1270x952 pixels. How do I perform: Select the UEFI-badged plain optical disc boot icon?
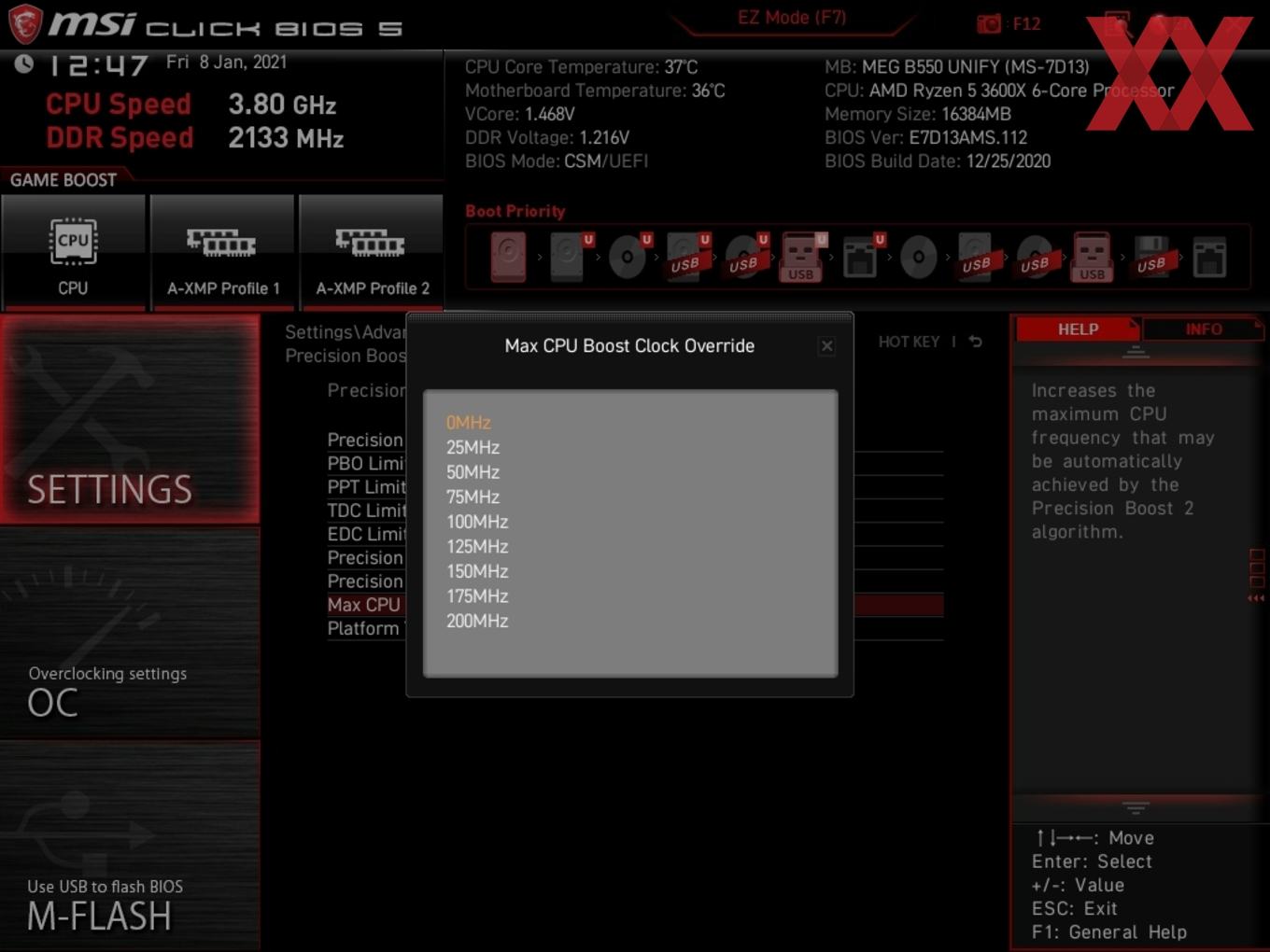click(628, 257)
